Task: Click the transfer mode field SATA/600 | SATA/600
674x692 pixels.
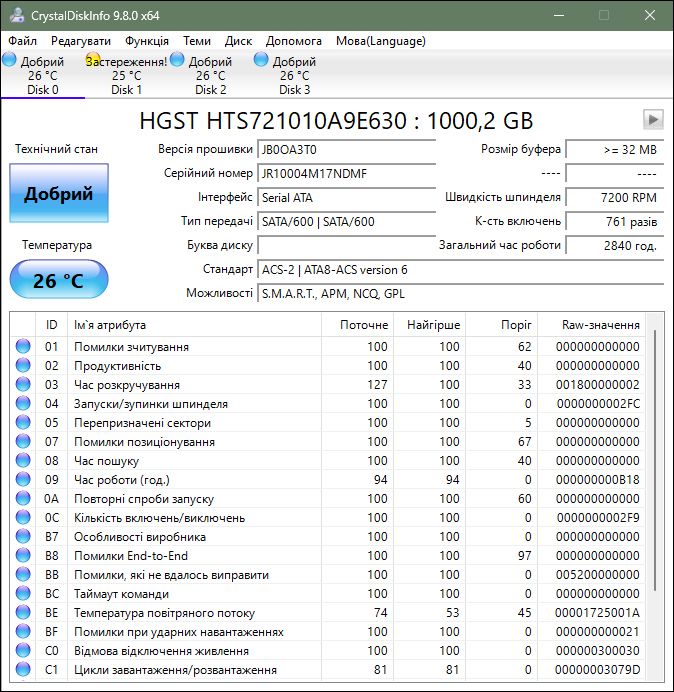Action: click(346, 221)
